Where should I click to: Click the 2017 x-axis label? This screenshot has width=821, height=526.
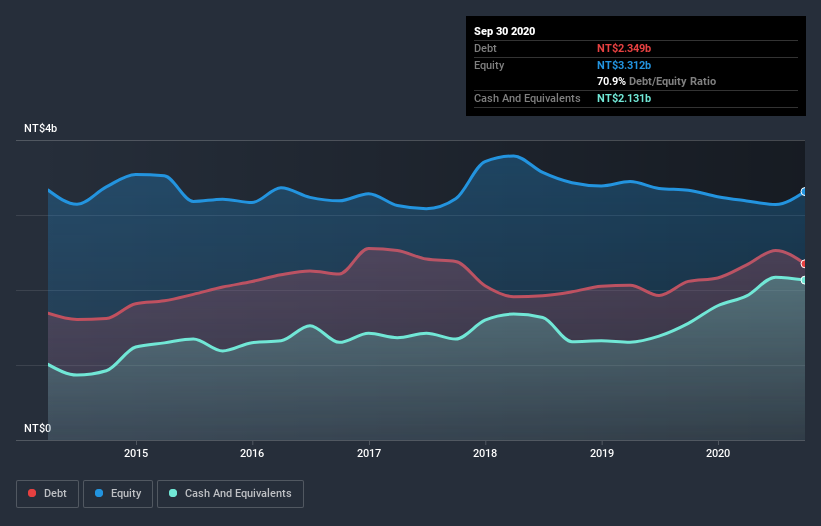tap(369, 453)
